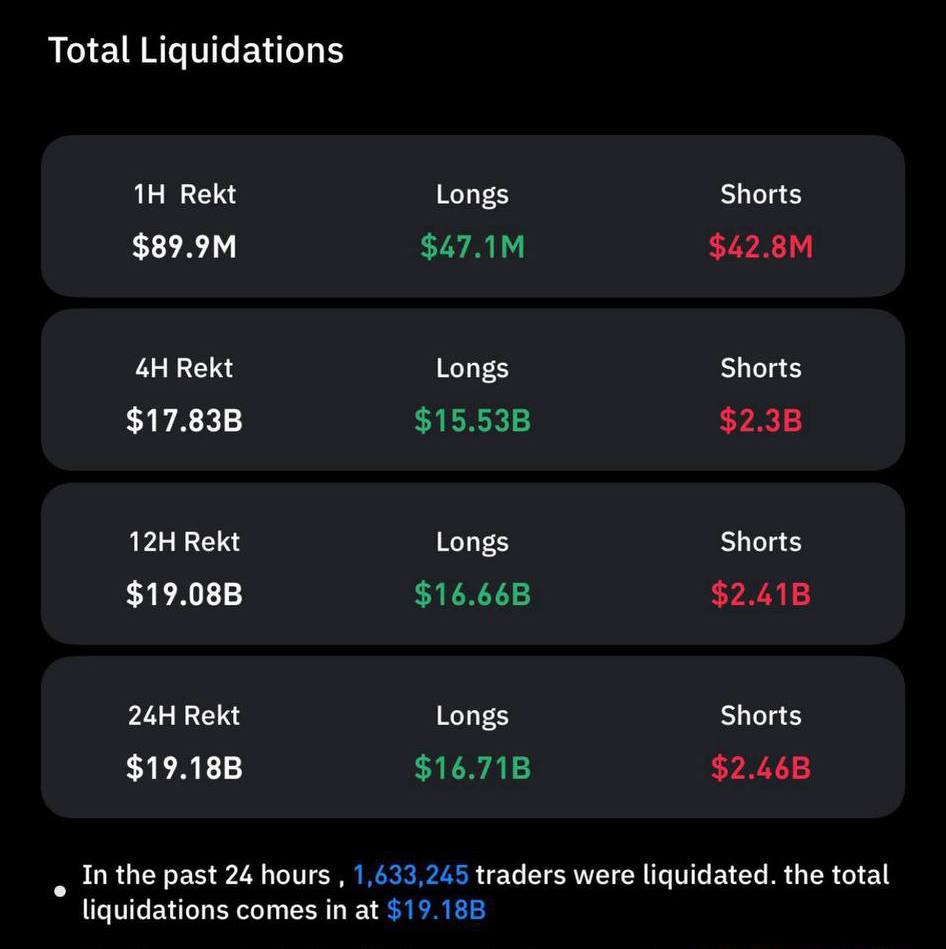Click the 12H Longs $16.66B value
Screen dimensions: 946x949
473,594
